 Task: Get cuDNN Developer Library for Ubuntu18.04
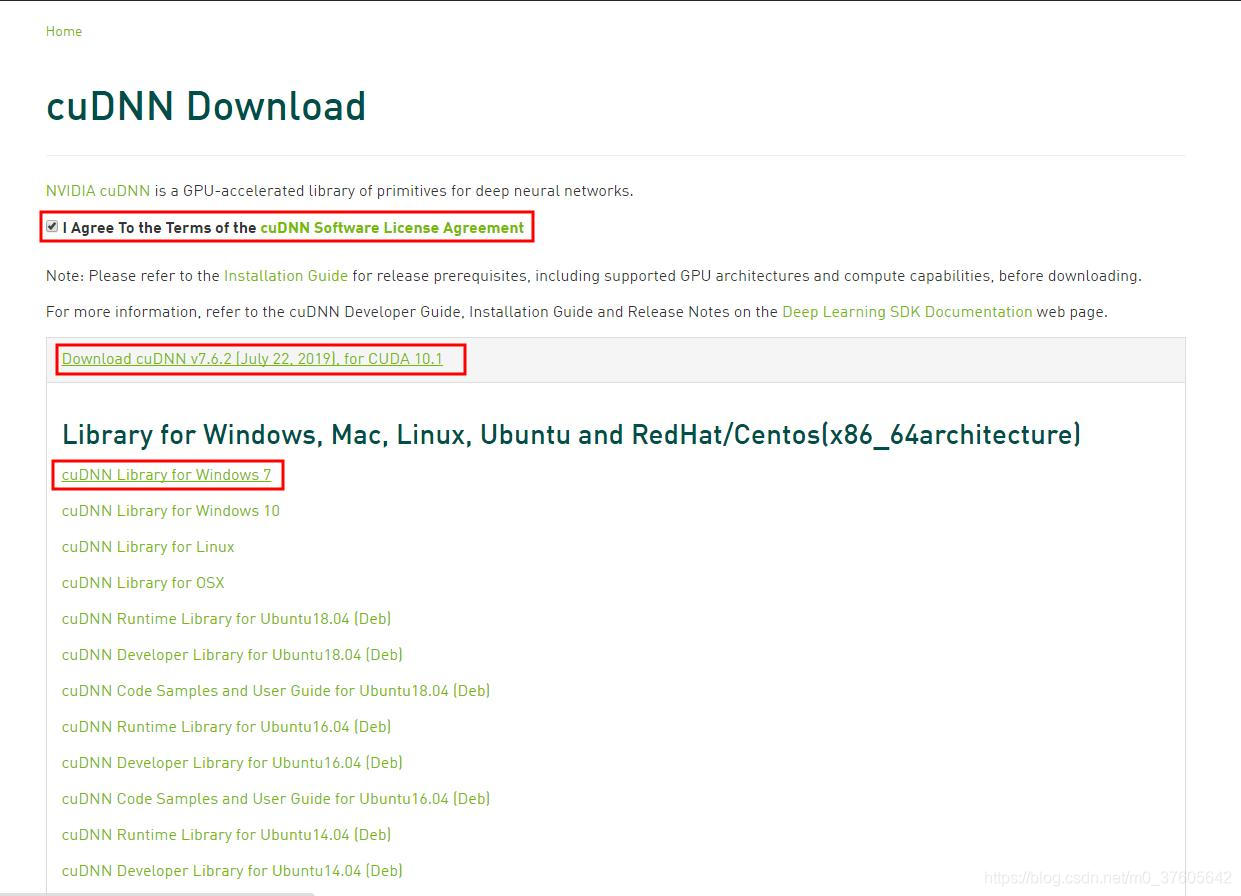click(232, 654)
